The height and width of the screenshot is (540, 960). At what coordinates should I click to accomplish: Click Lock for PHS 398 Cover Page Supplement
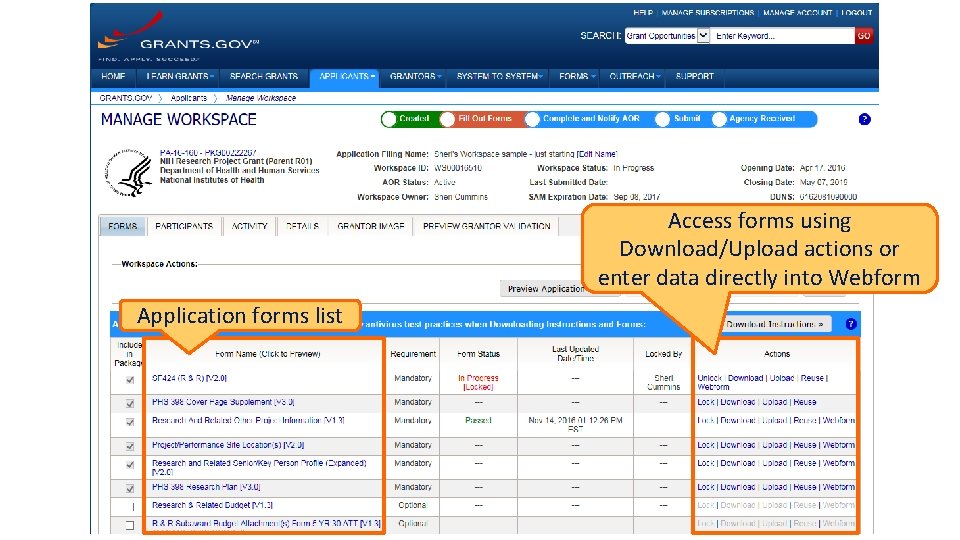tap(706, 402)
